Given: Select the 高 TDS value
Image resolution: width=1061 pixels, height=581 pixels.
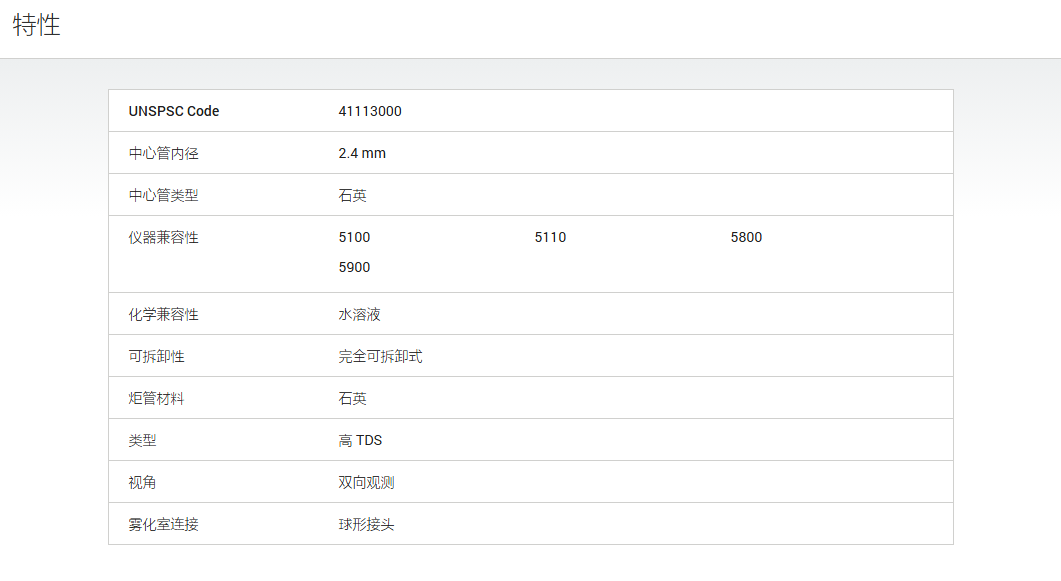Looking at the screenshot, I should 361,440.
